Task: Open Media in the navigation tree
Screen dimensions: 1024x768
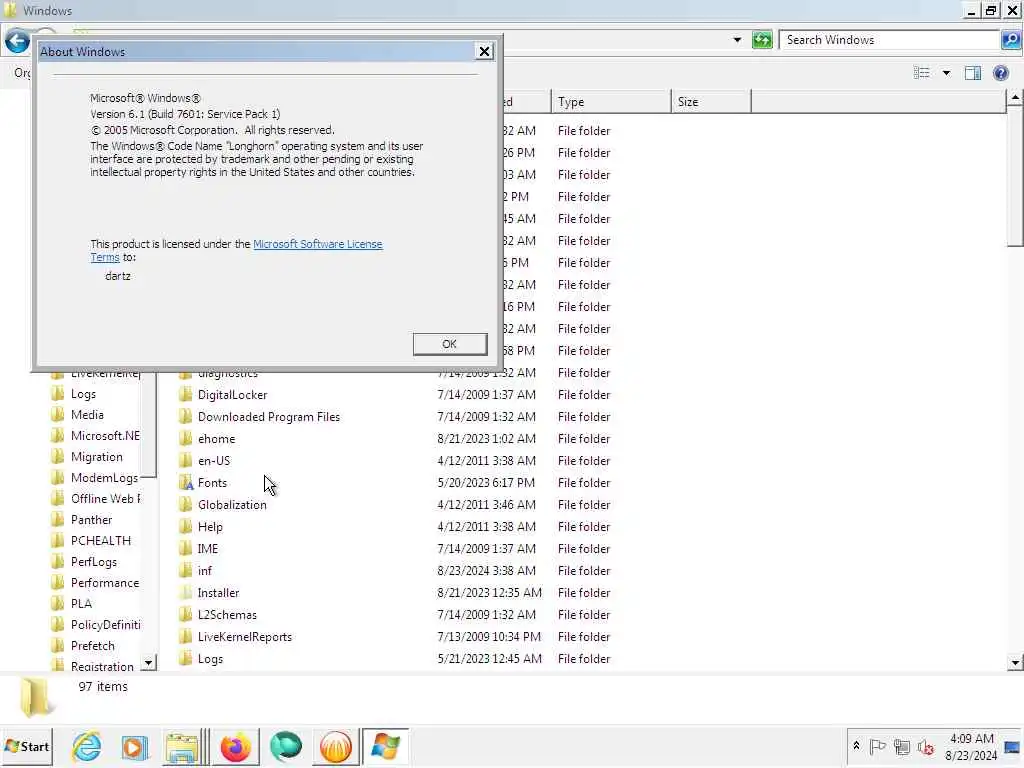Action: [87, 415]
